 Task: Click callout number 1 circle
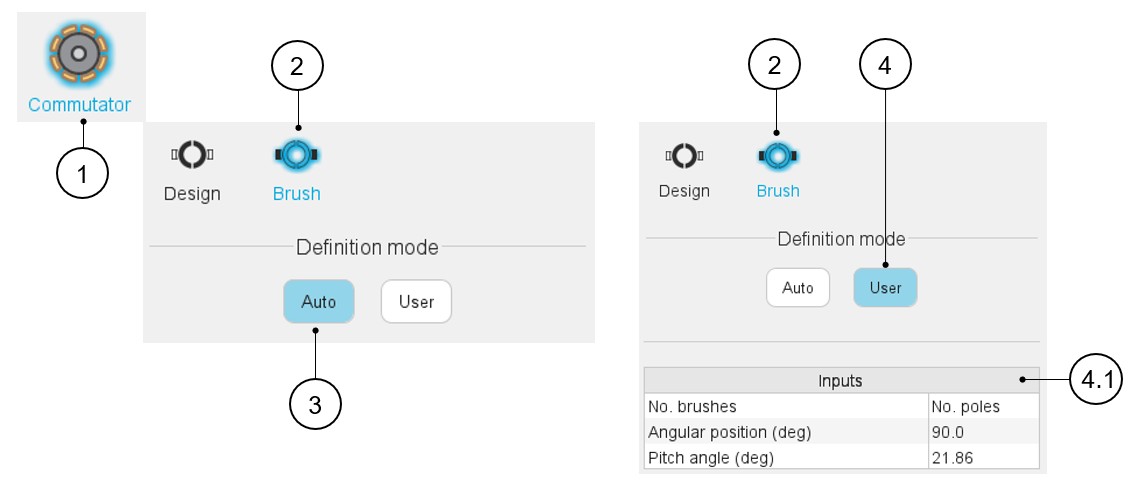tap(83, 174)
